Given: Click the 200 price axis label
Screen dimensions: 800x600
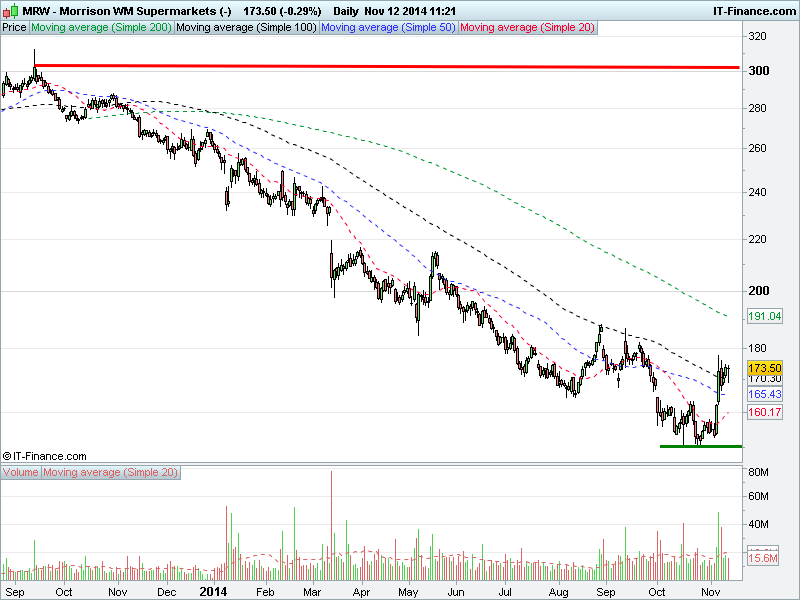Looking at the screenshot, I should point(759,291).
